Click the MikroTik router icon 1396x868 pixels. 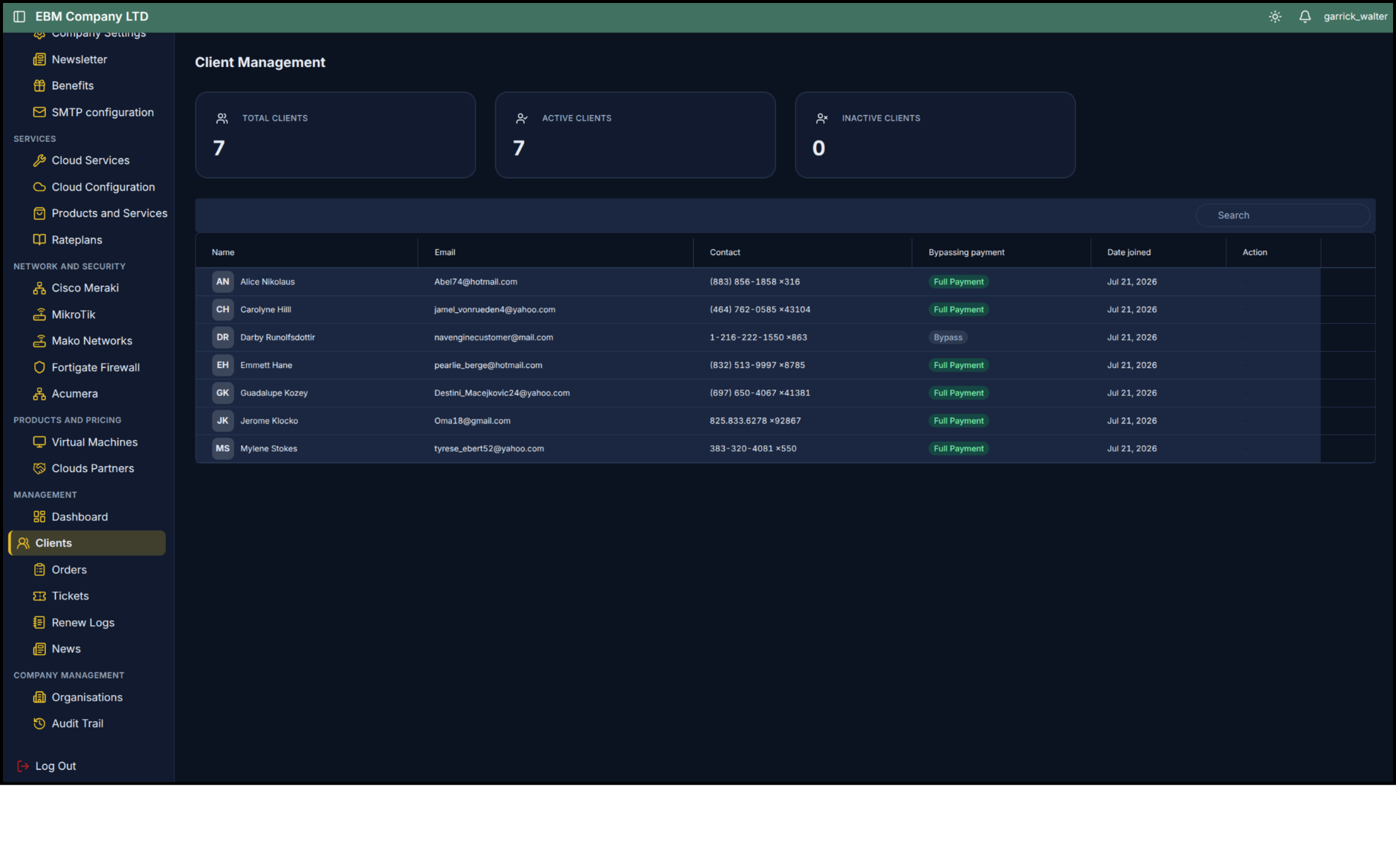pyautogui.click(x=39, y=314)
